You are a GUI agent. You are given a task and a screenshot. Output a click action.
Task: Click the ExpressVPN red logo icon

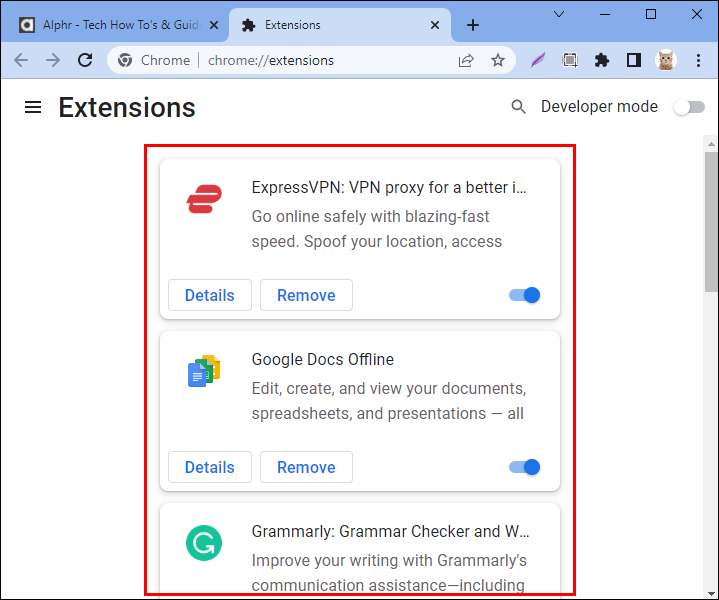(204, 199)
